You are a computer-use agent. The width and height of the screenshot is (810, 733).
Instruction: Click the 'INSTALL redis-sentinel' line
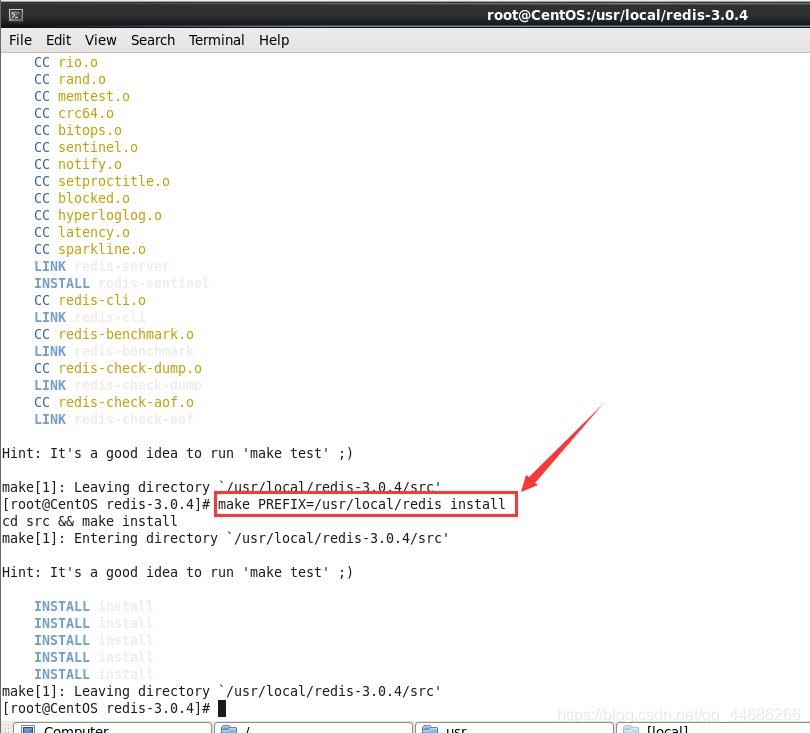121,284
